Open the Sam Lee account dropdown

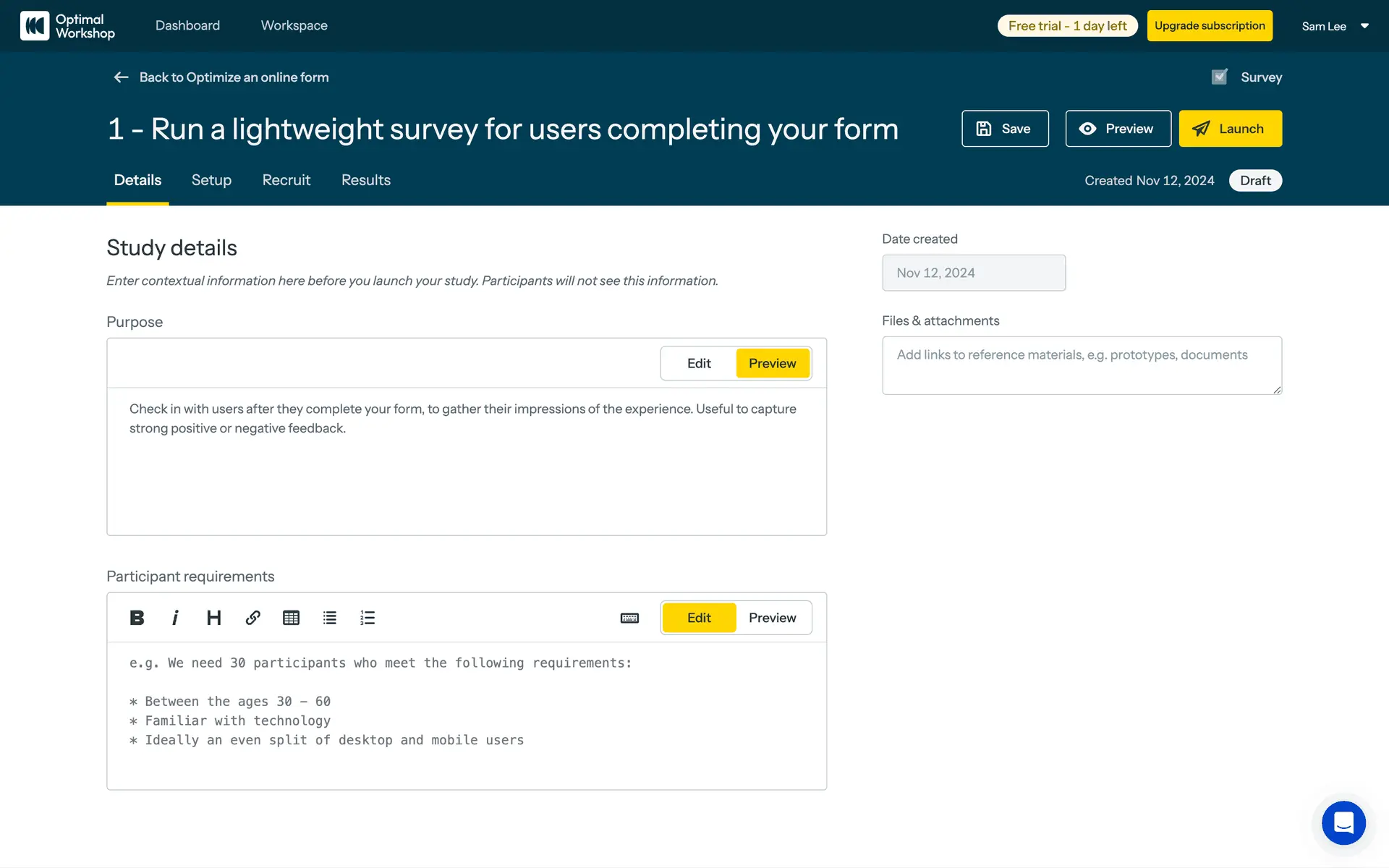pyautogui.click(x=1335, y=26)
